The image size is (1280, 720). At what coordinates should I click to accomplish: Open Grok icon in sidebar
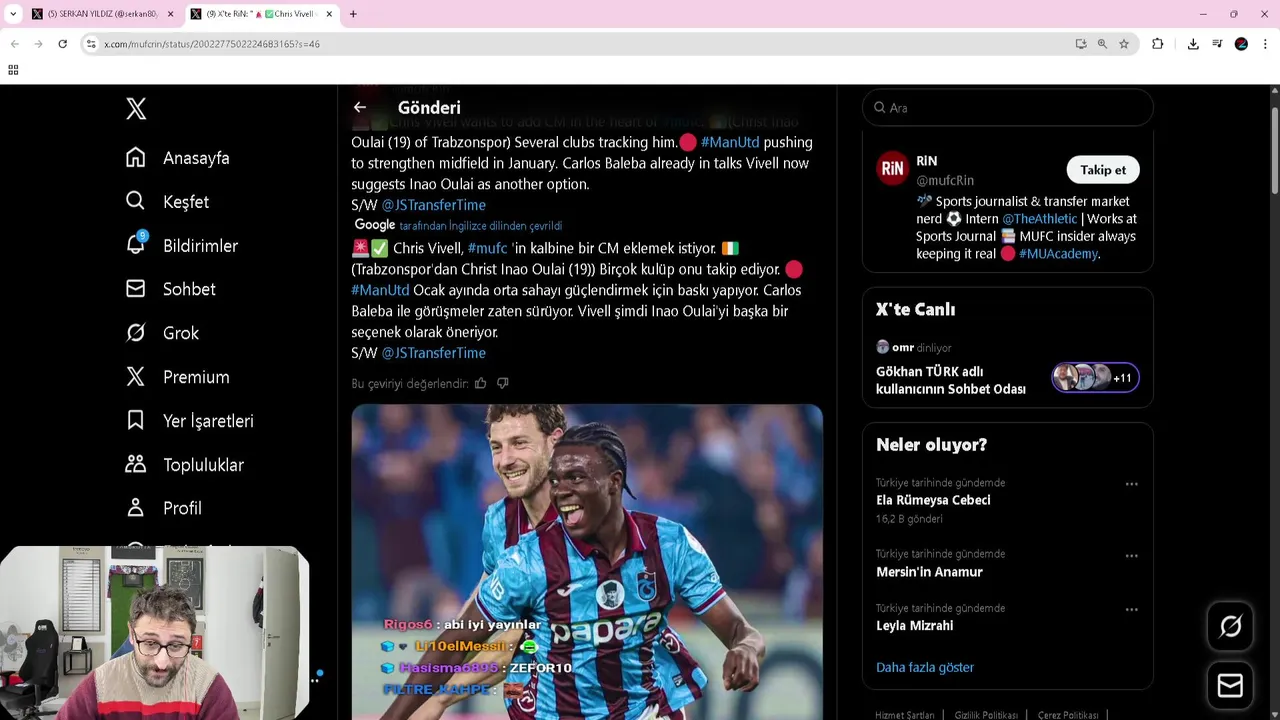click(136, 333)
